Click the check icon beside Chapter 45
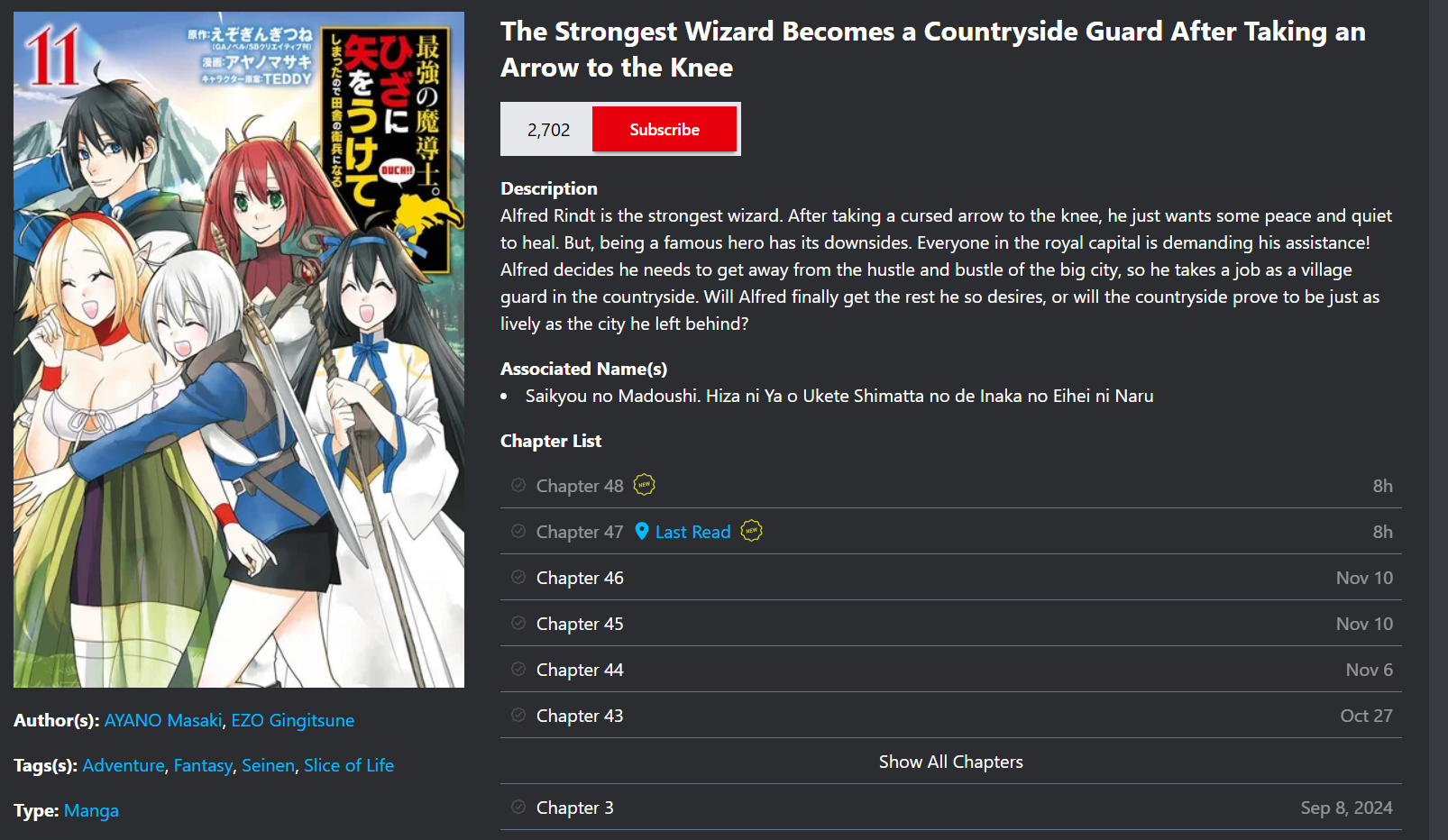This screenshot has width=1448, height=840. pyautogui.click(x=518, y=623)
